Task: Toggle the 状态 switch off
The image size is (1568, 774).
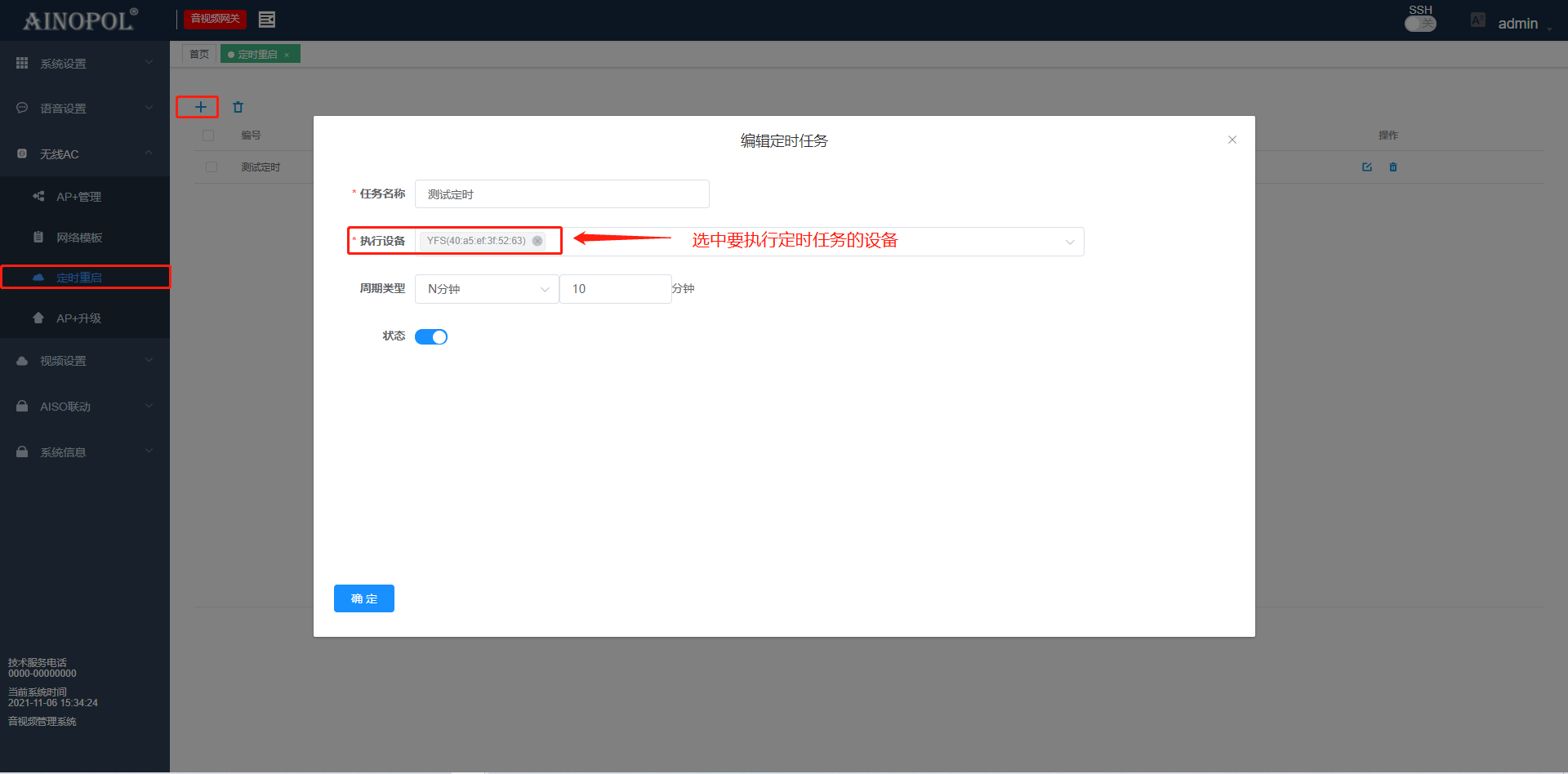Action: pos(431,336)
